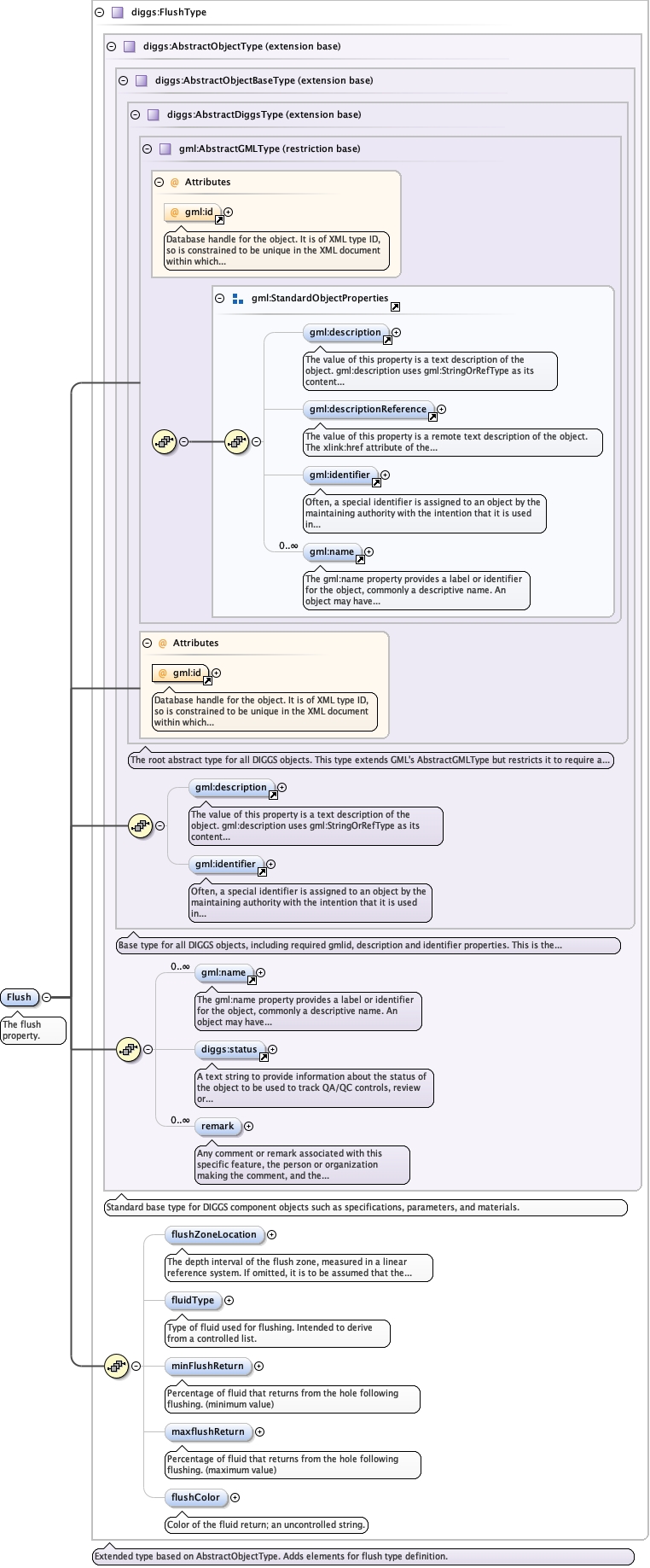Expand the flushColor element
This screenshot has height=1568, width=650.
click(235, 1497)
